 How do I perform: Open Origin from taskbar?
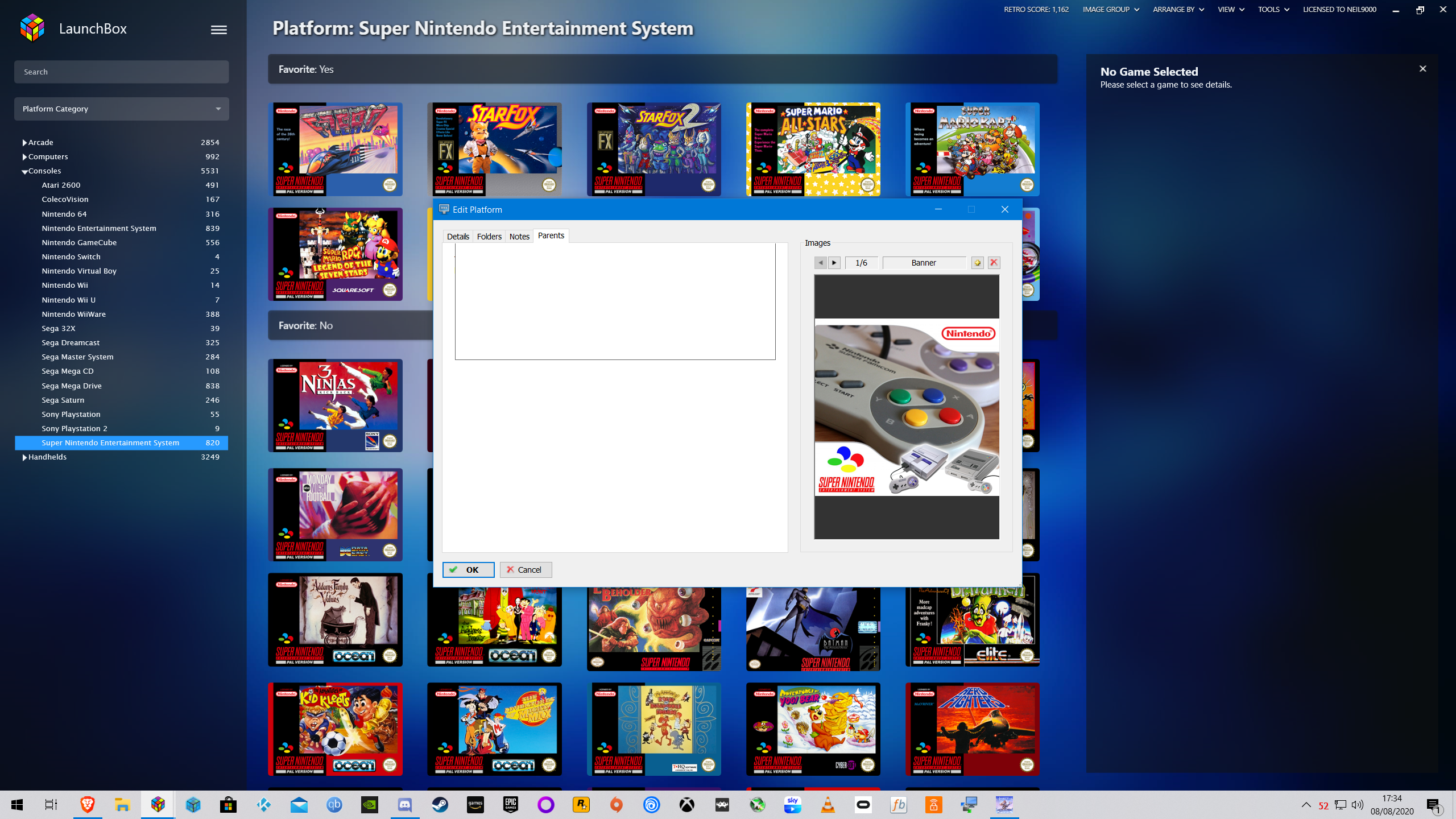(616, 805)
